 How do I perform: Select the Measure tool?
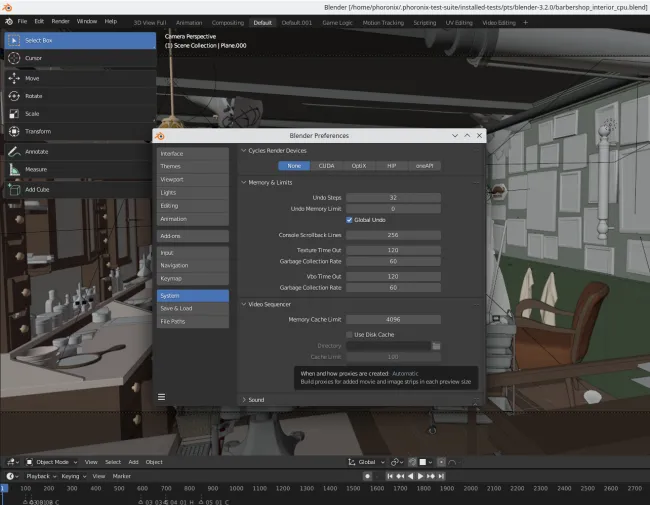click(x=80, y=169)
